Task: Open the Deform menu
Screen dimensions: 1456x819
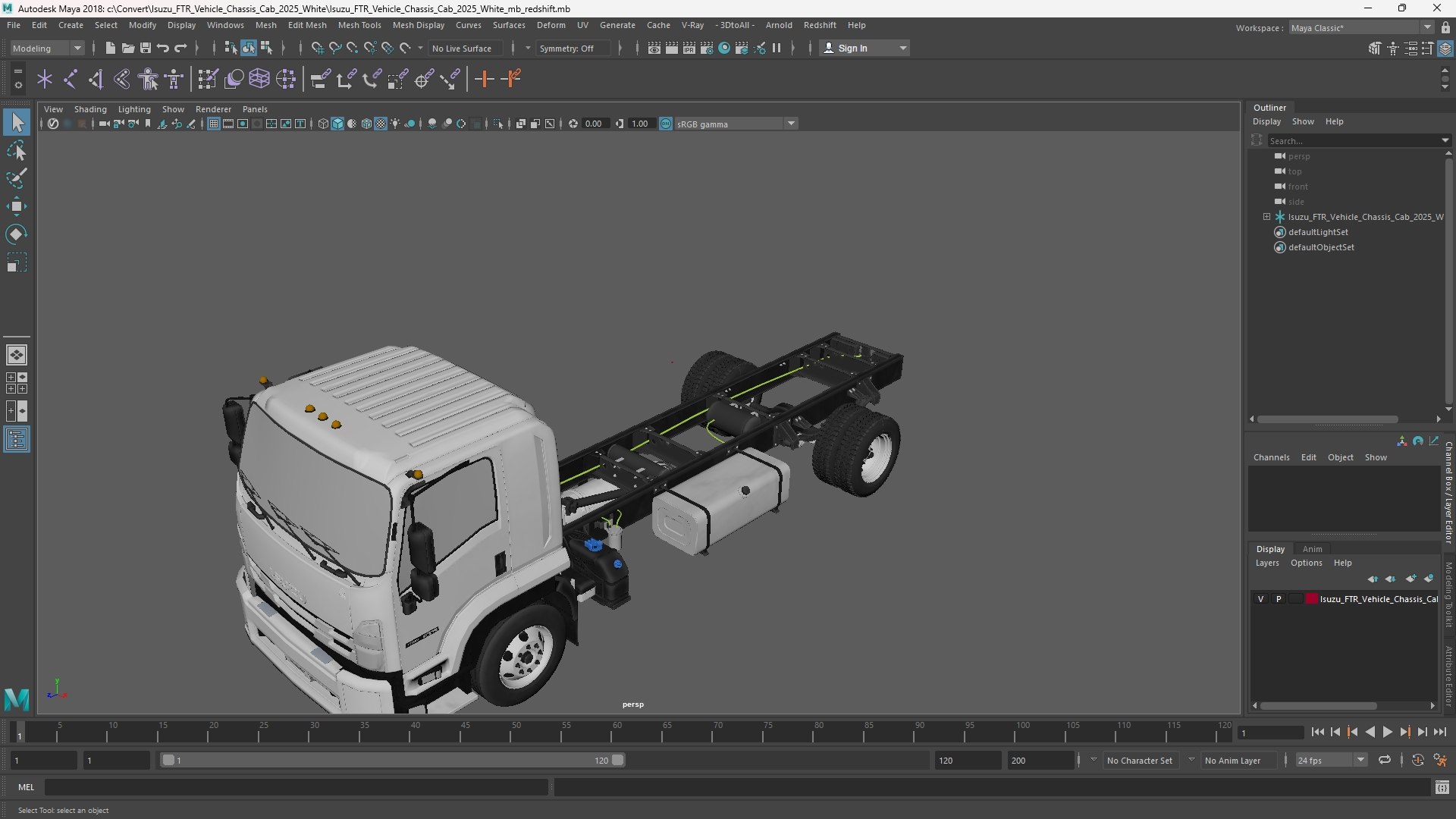Action: tap(551, 25)
